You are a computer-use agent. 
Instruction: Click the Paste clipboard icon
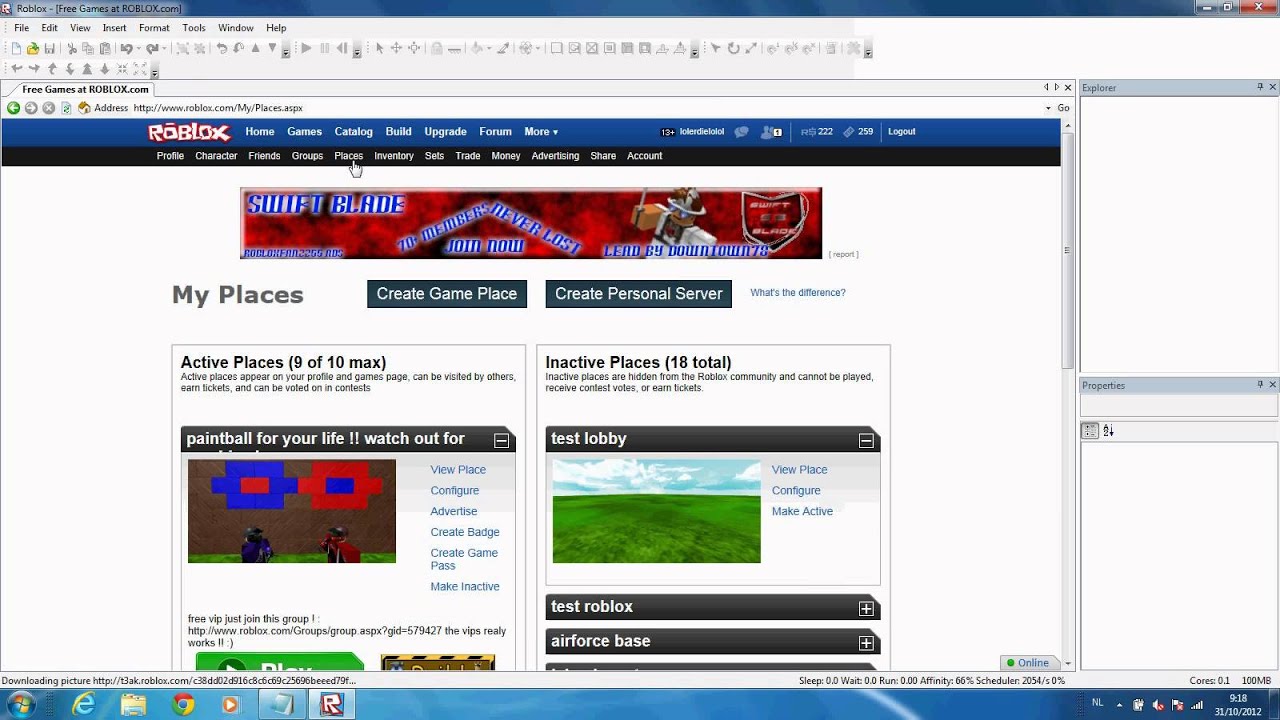click(105, 48)
